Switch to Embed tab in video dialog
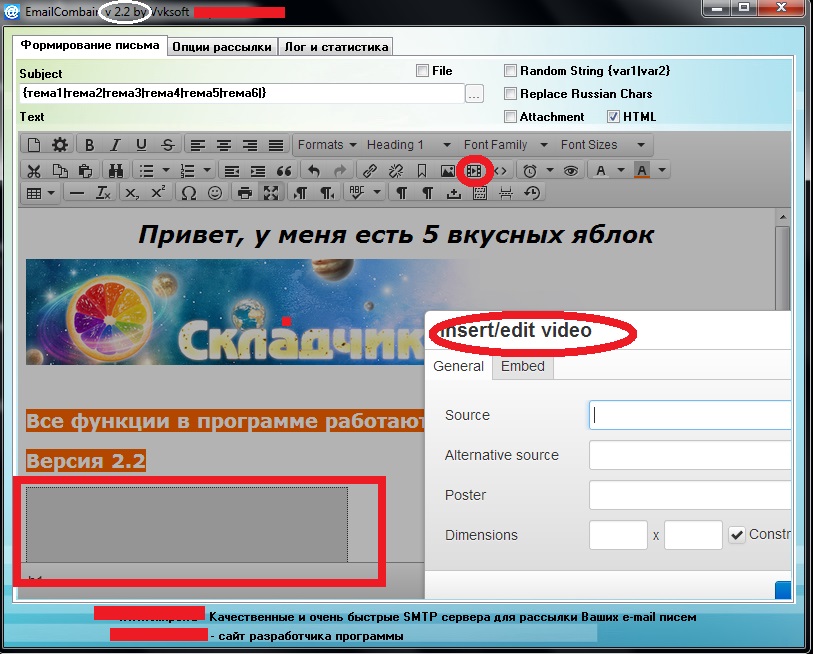Screen dimensions: 813x654 523,366
